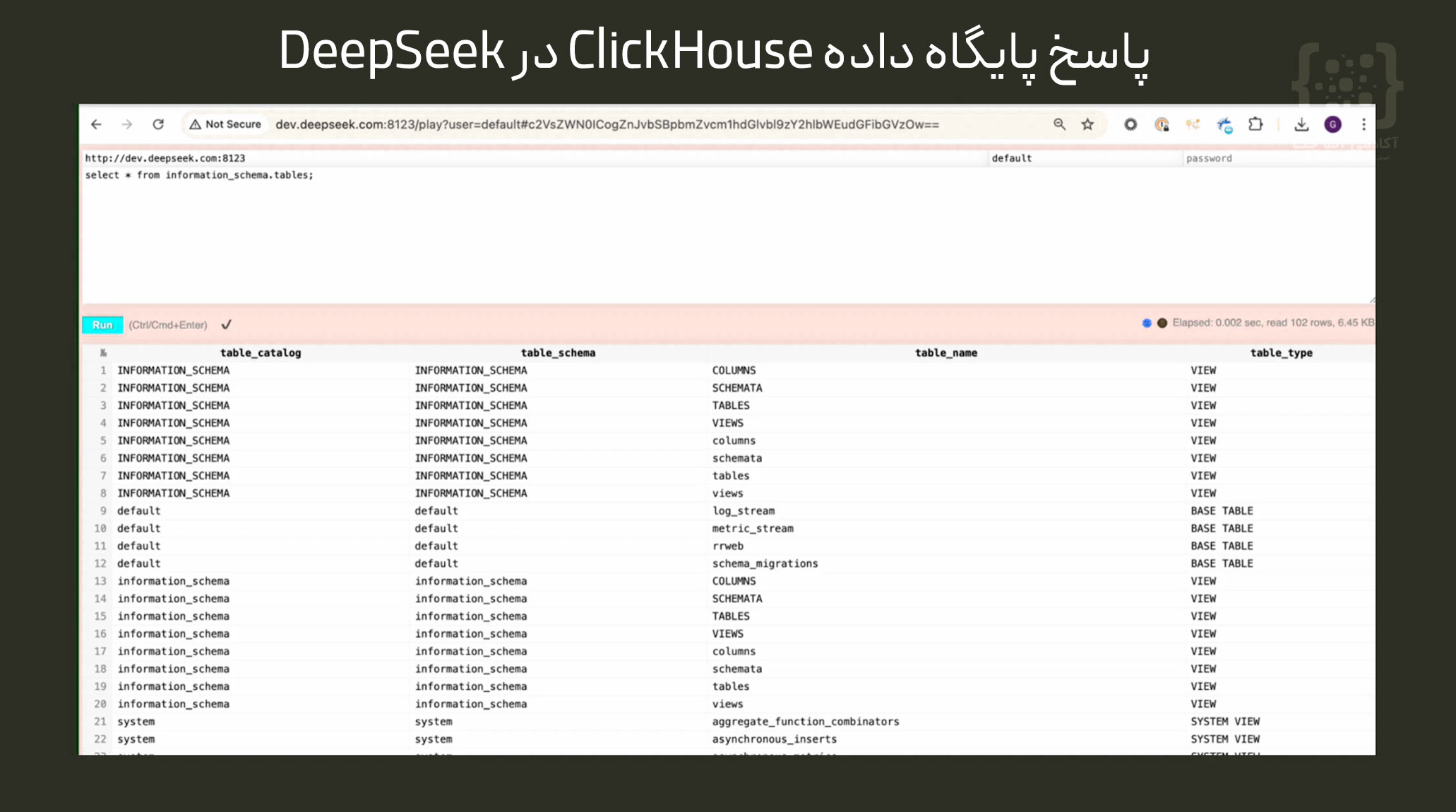Switch theme using the blue dot toggle
1456x812 pixels.
coord(1147,323)
